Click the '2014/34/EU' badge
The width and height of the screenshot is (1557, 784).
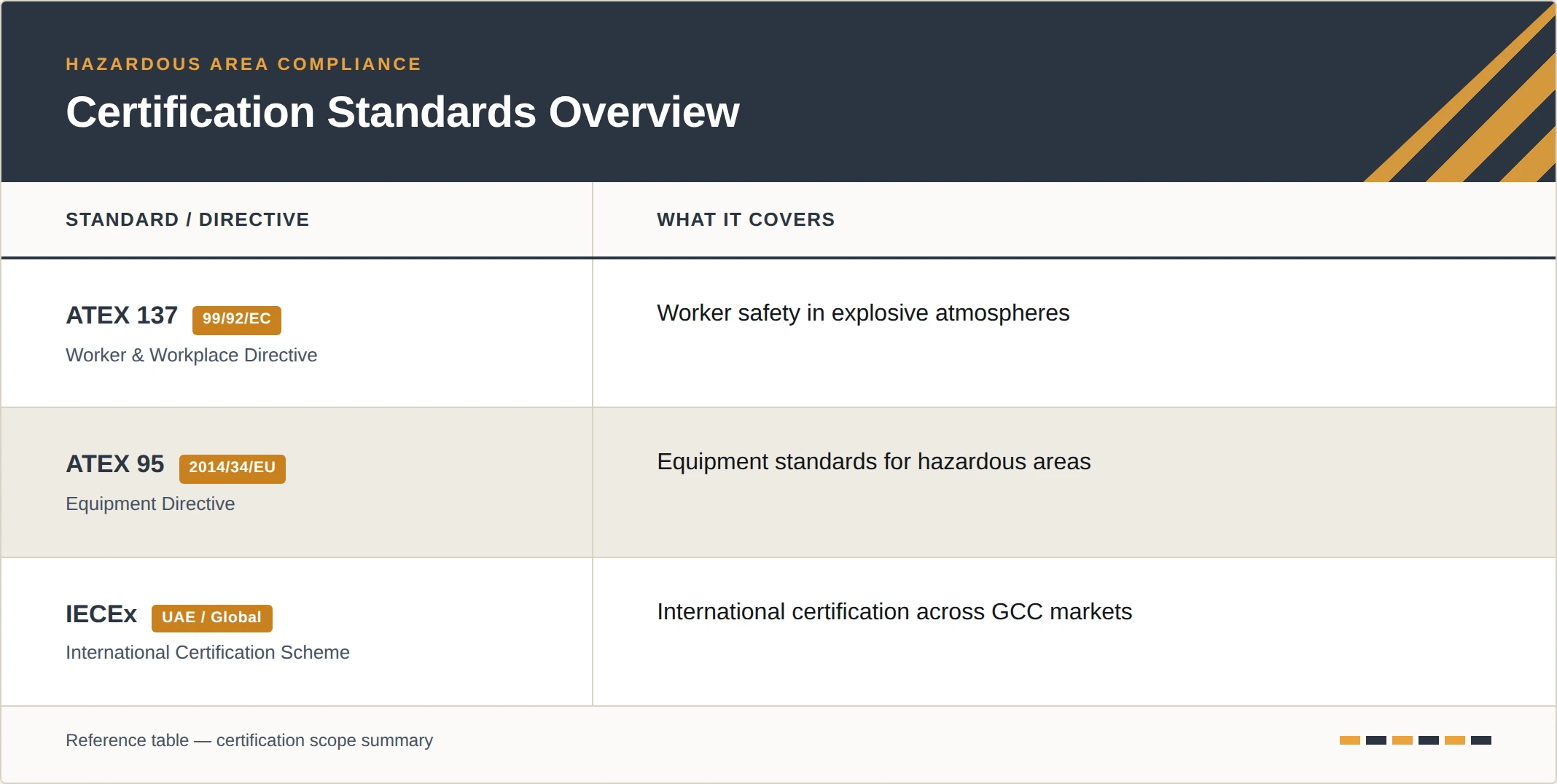pos(233,468)
